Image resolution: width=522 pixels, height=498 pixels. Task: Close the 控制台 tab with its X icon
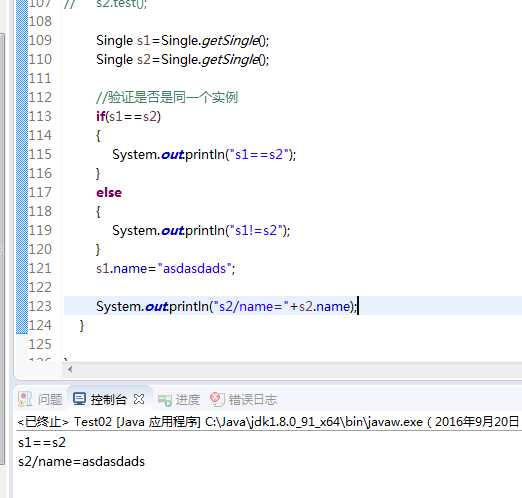click(x=139, y=399)
